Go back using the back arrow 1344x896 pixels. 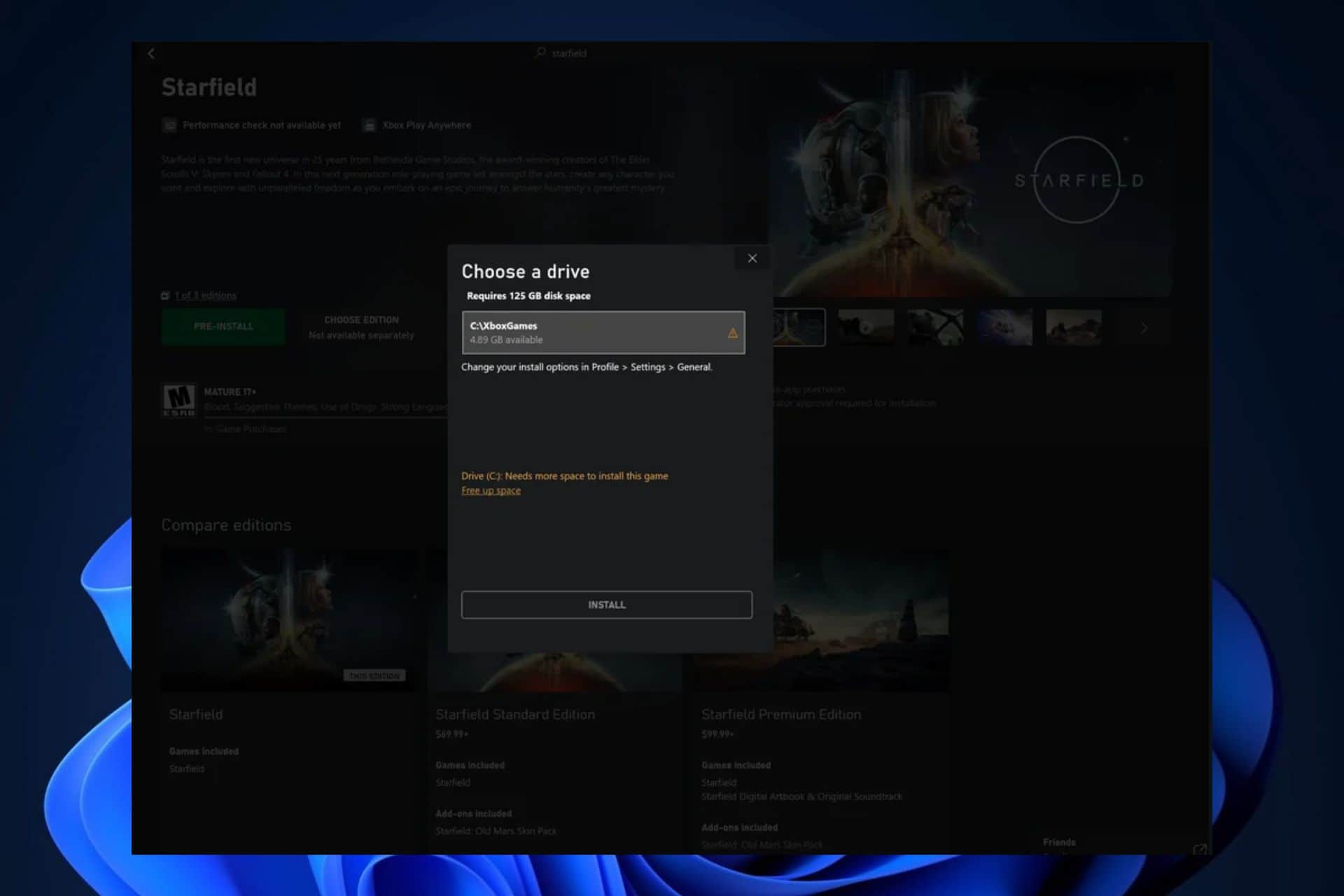(x=151, y=53)
